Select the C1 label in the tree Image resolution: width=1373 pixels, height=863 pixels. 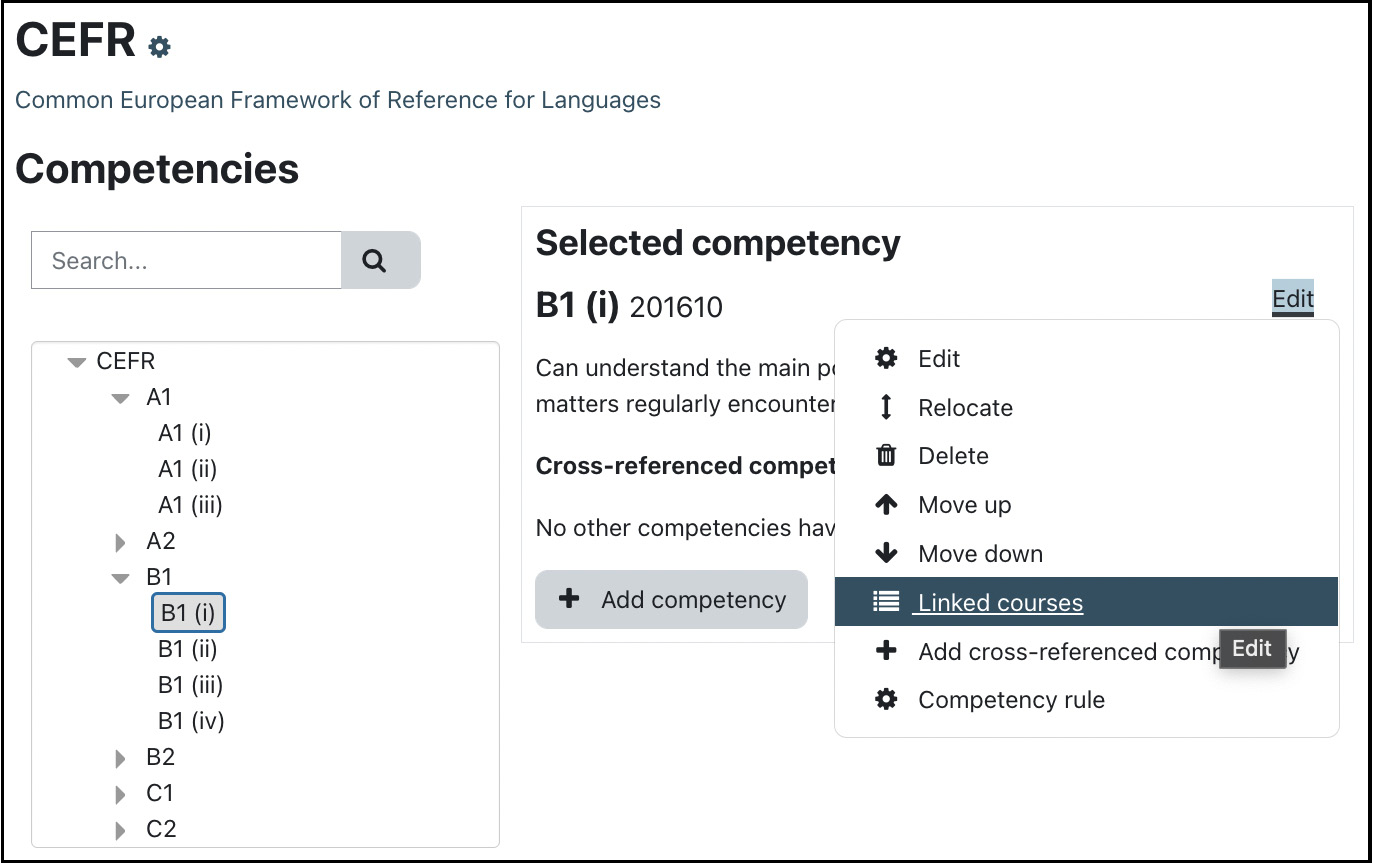pyautogui.click(x=160, y=793)
